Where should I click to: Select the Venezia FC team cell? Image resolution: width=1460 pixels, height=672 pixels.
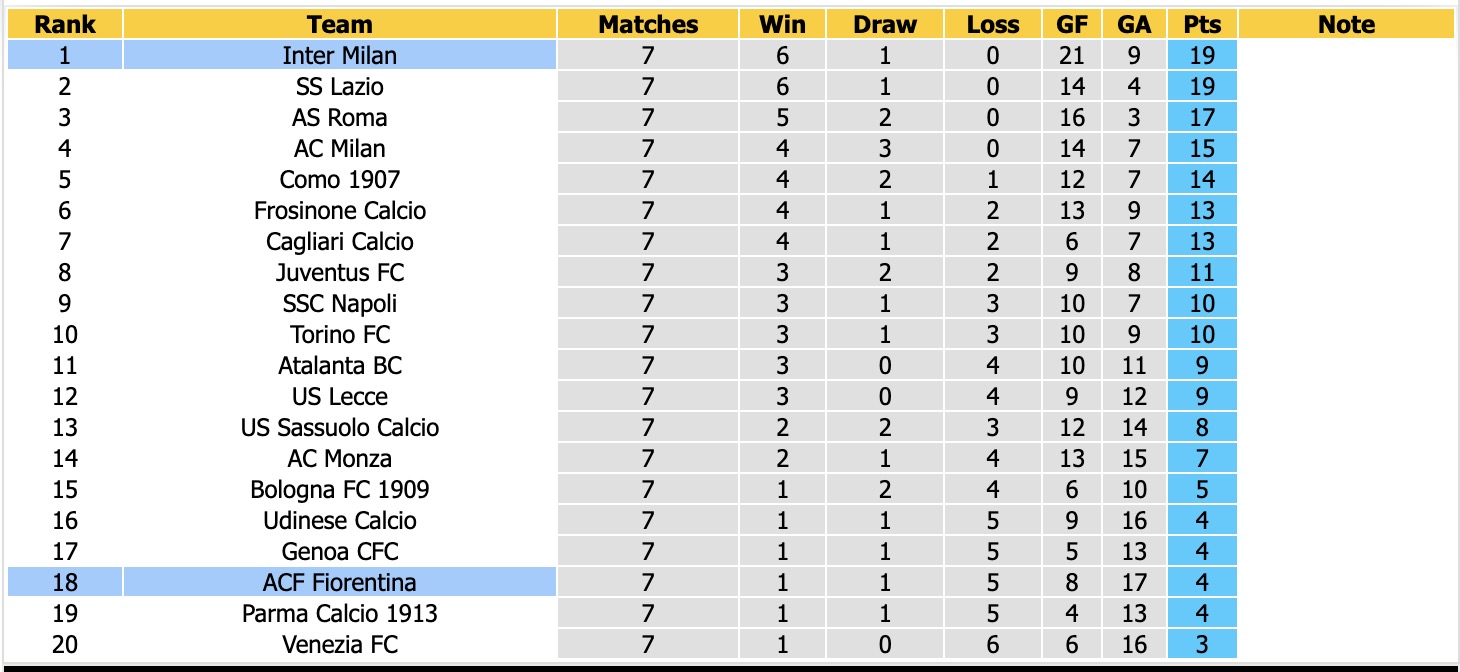[340, 644]
